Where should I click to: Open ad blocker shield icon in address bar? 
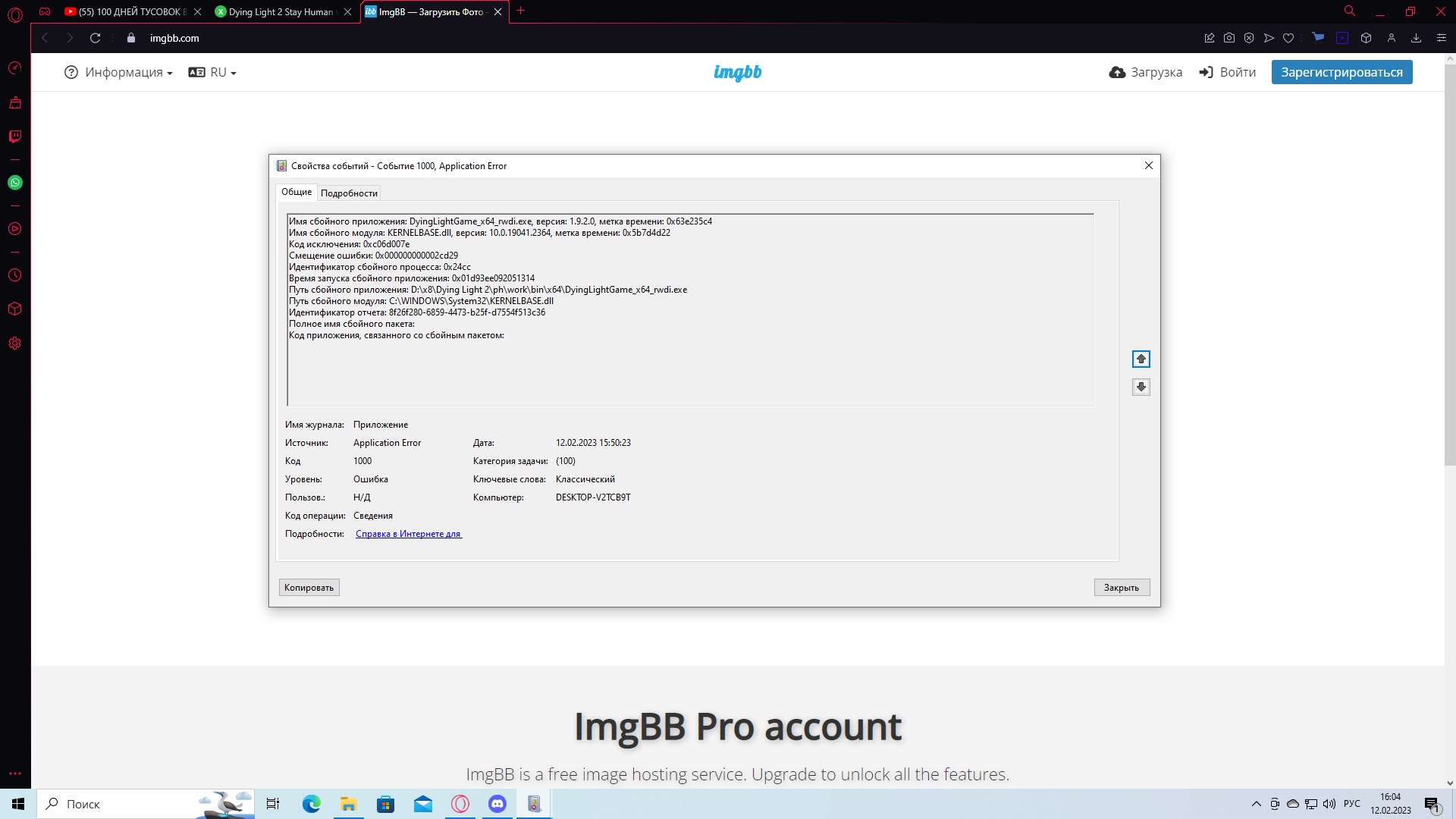[x=1249, y=38]
